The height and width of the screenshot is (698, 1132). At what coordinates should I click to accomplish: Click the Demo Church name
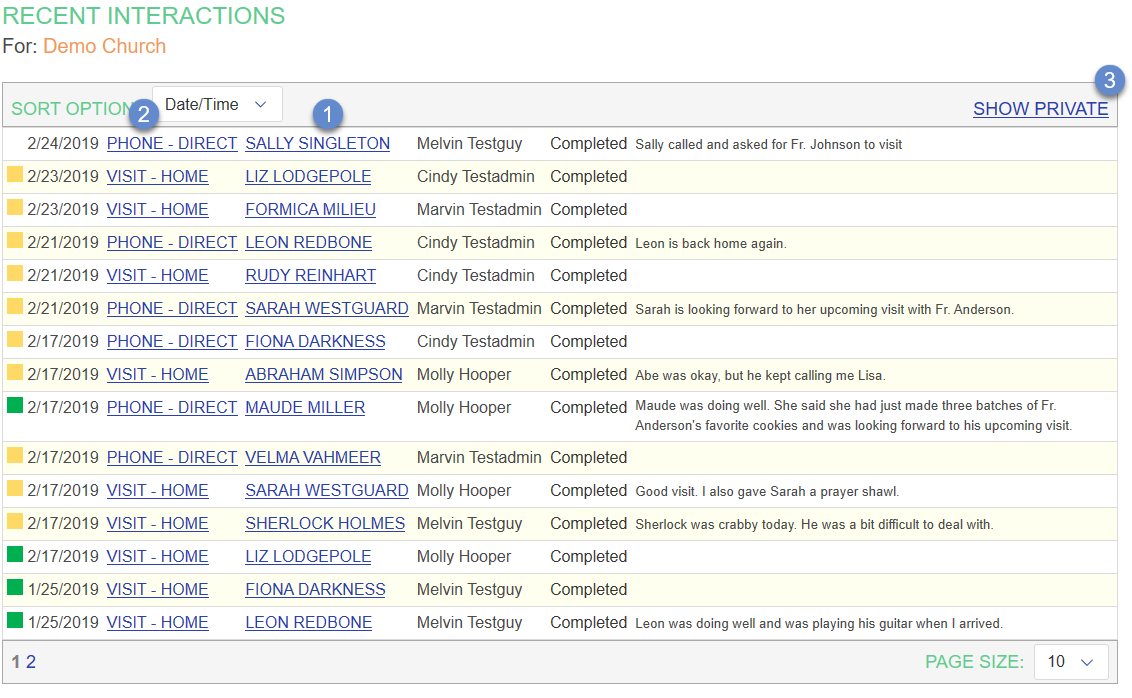[104, 46]
